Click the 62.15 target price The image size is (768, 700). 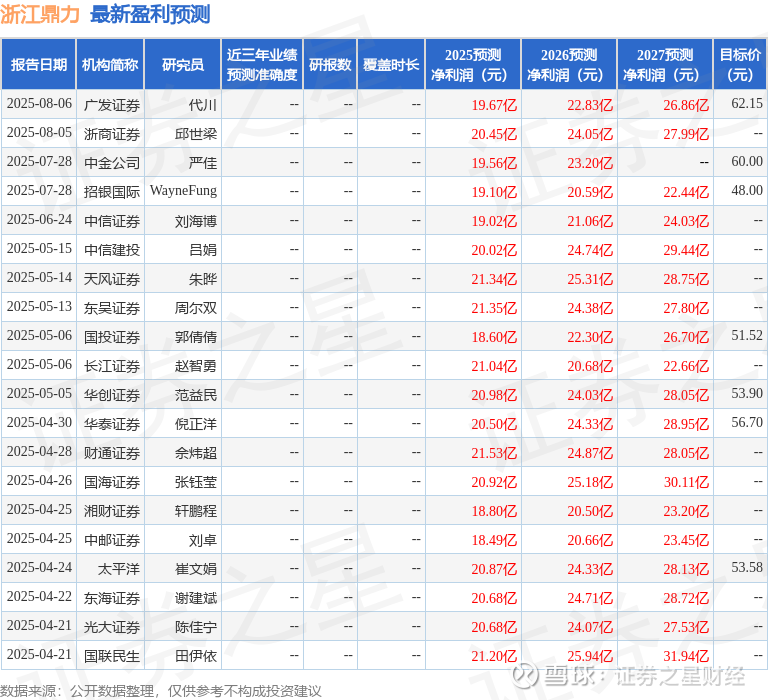pyautogui.click(x=747, y=103)
